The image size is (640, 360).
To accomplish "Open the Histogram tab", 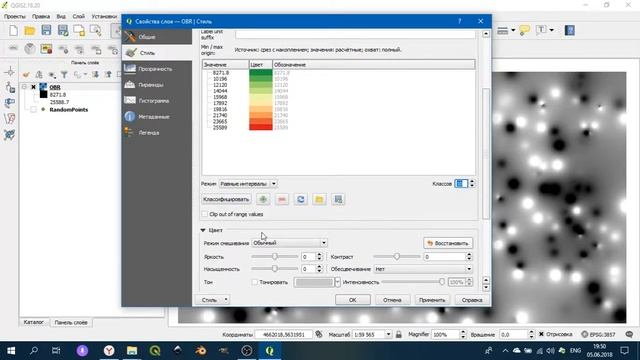I will click(157, 101).
